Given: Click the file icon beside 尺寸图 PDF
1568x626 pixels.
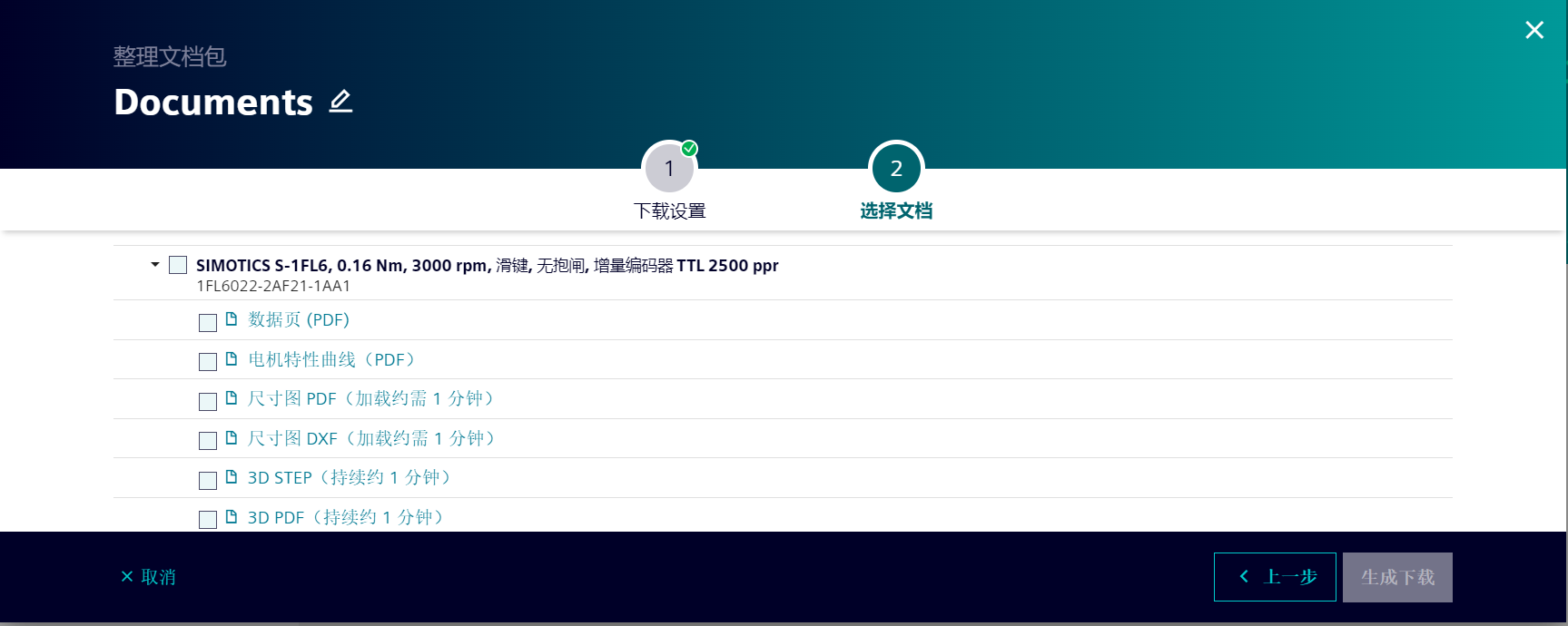Looking at the screenshot, I should click(x=232, y=398).
